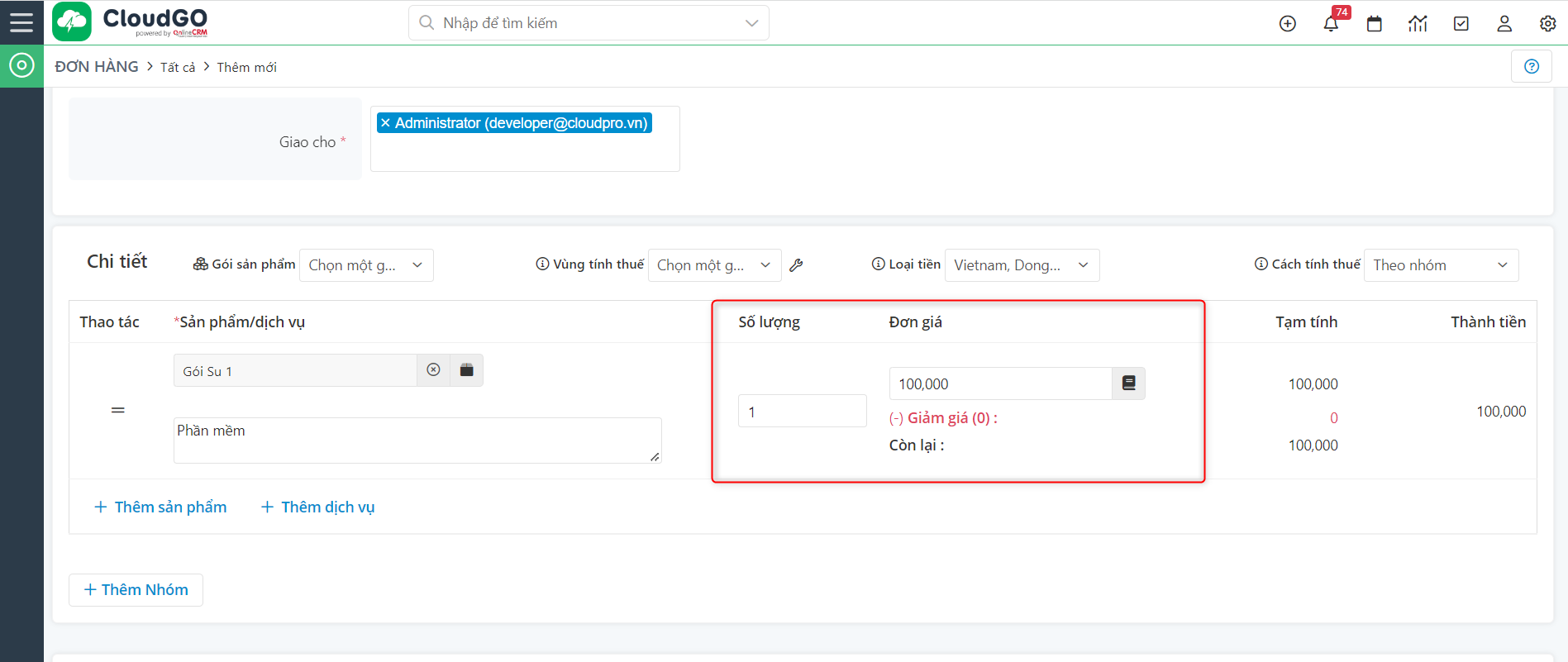Click the Thao tác column header
1568x662 pixels.
pos(109,322)
